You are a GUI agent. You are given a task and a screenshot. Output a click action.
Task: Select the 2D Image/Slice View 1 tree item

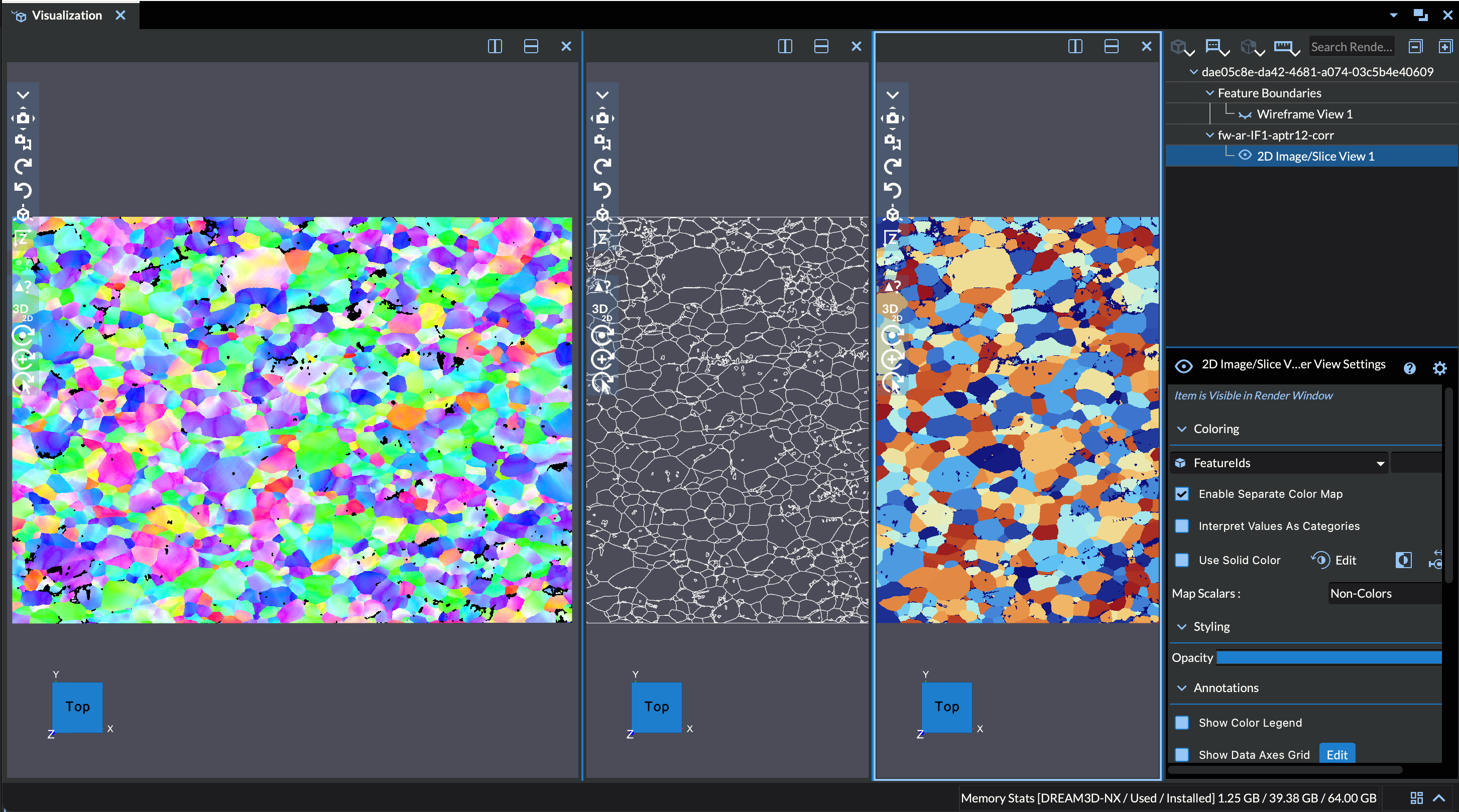pos(1315,156)
